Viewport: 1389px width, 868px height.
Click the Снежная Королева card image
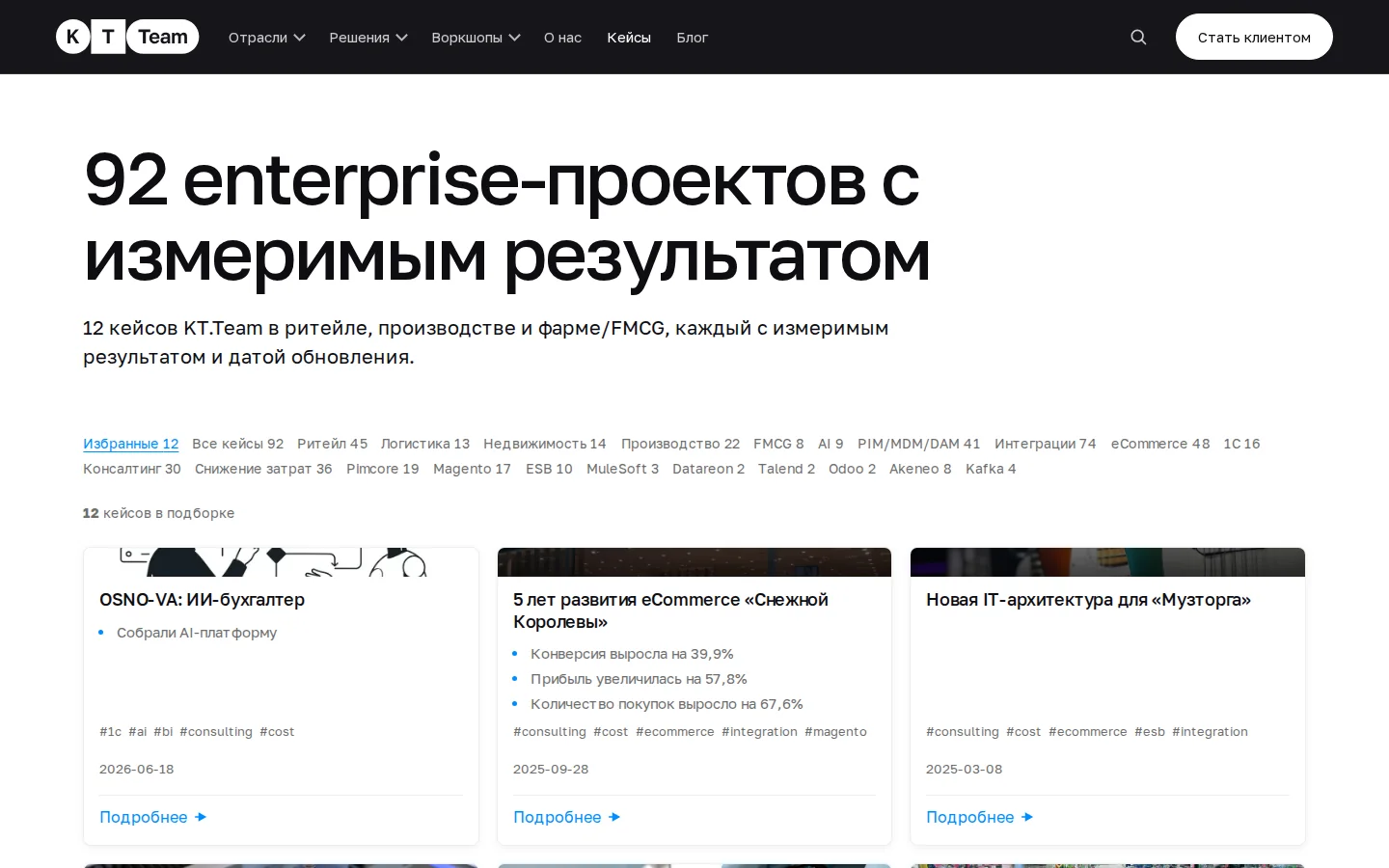pos(694,562)
